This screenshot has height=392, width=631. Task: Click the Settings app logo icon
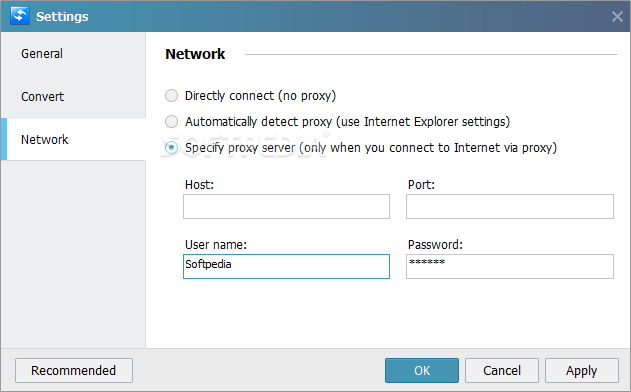20,16
